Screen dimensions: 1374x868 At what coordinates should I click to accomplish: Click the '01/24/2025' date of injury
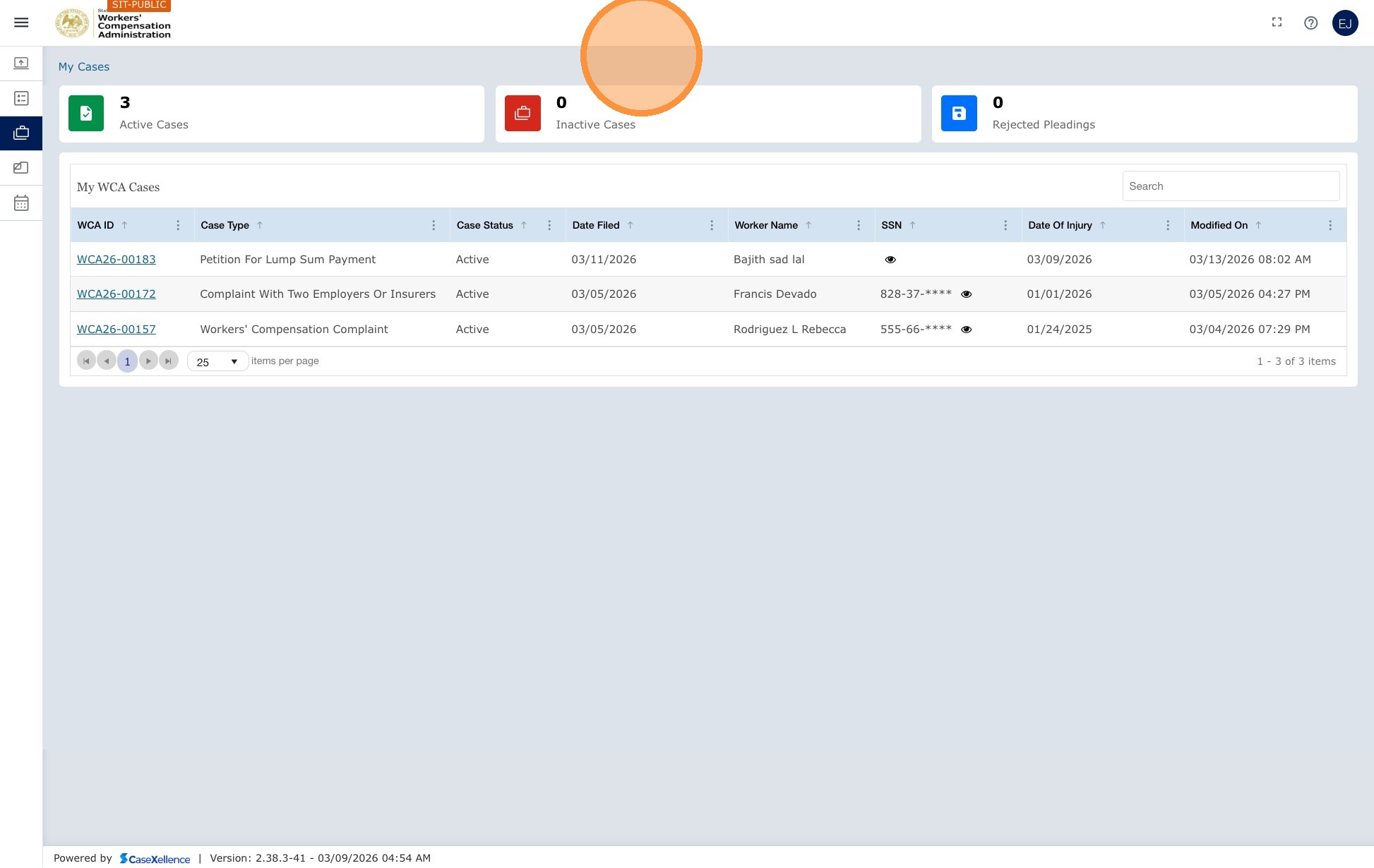(1059, 330)
